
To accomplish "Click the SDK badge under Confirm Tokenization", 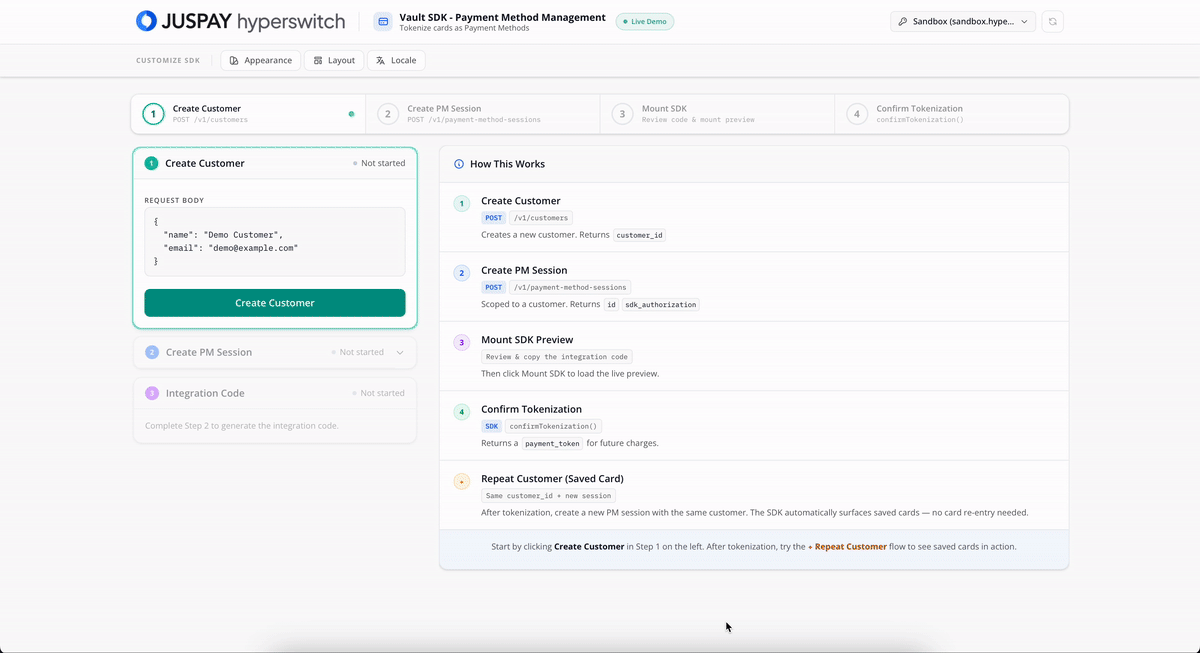I will 491,426.
